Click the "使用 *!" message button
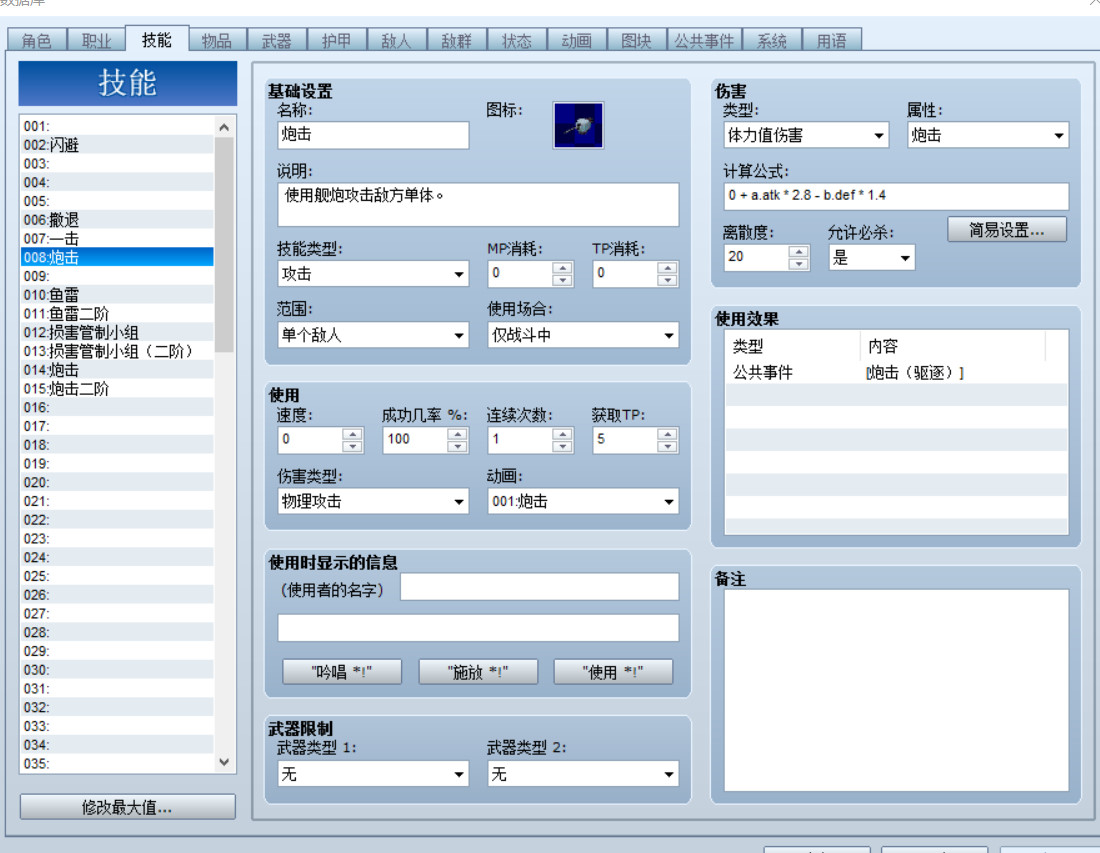Screen dimensions: 1100x853 (613, 672)
